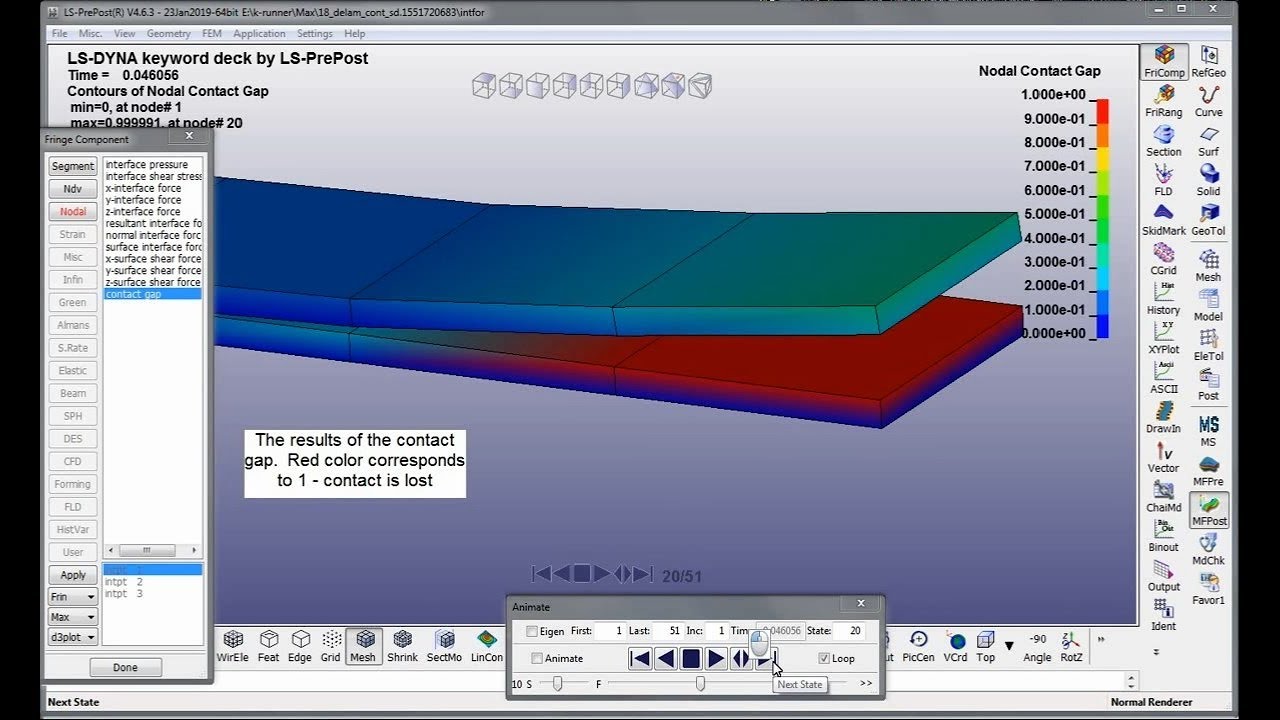
Task: Check the Animate checkbox
Action: [537, 658]
